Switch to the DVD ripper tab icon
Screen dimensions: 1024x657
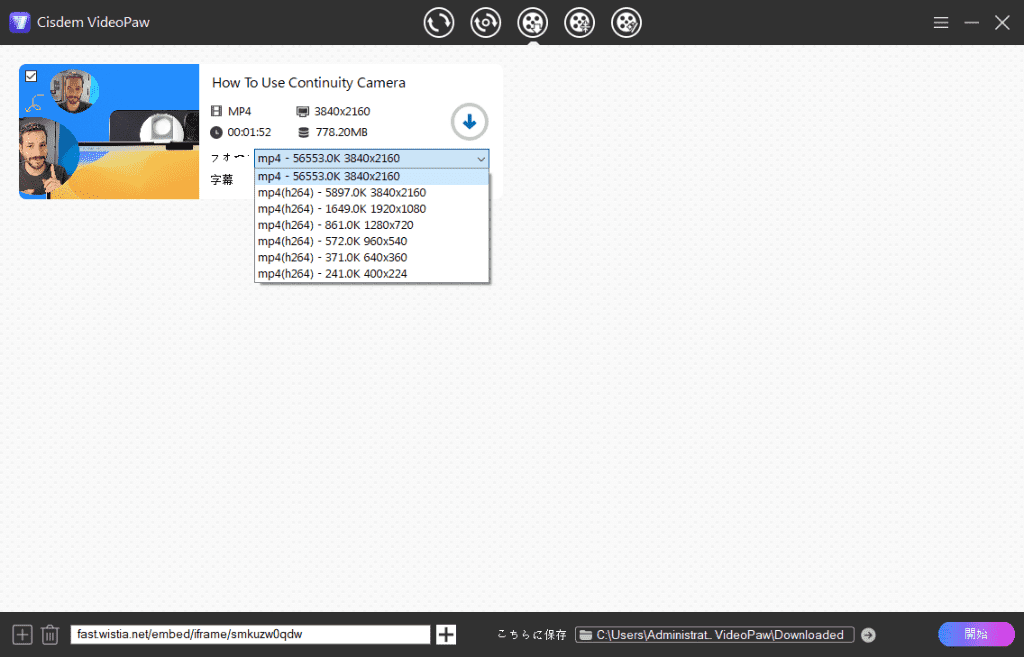click(x=486, y=22)
